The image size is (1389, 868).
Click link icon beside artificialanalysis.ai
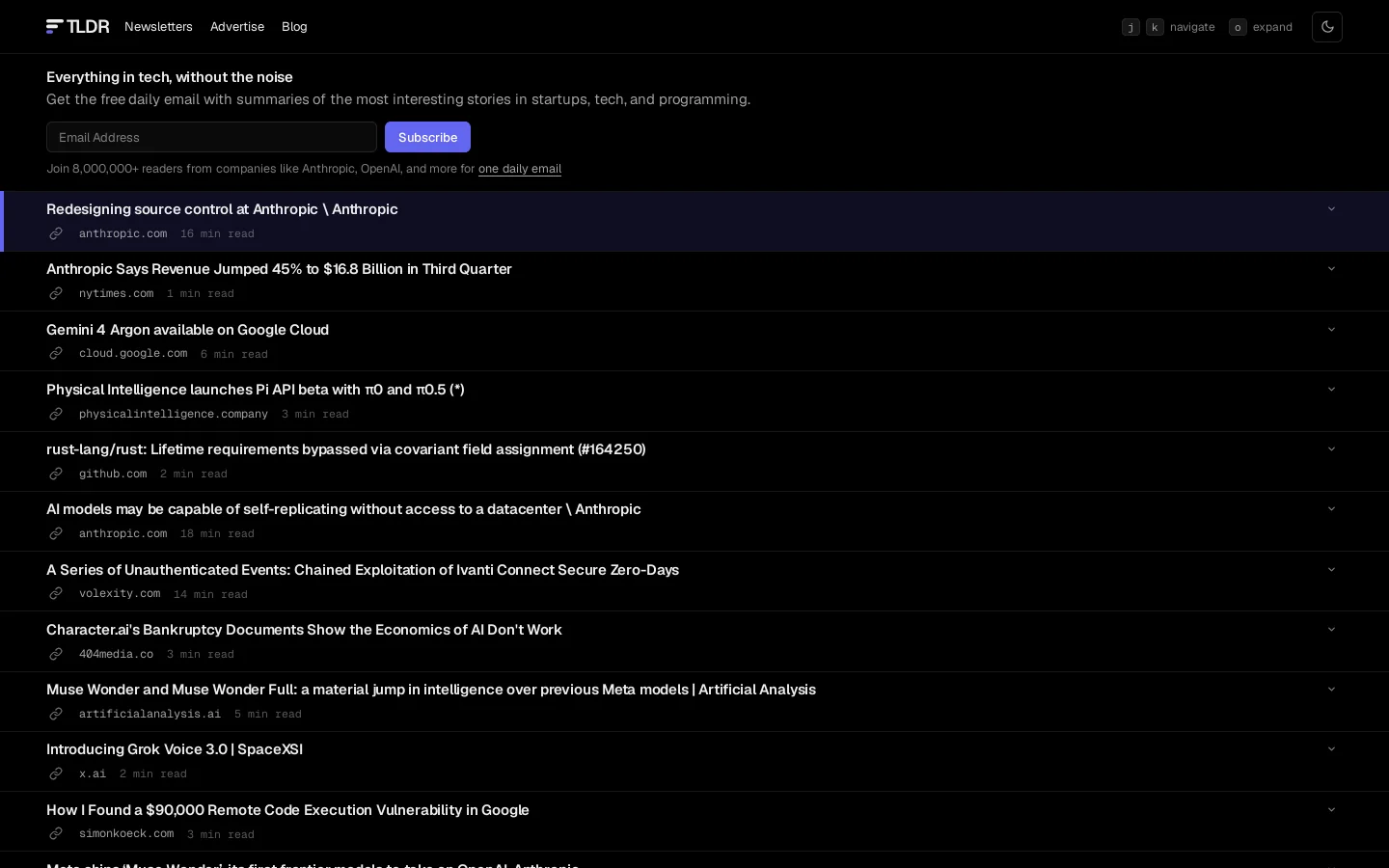[x=56, y=714]
